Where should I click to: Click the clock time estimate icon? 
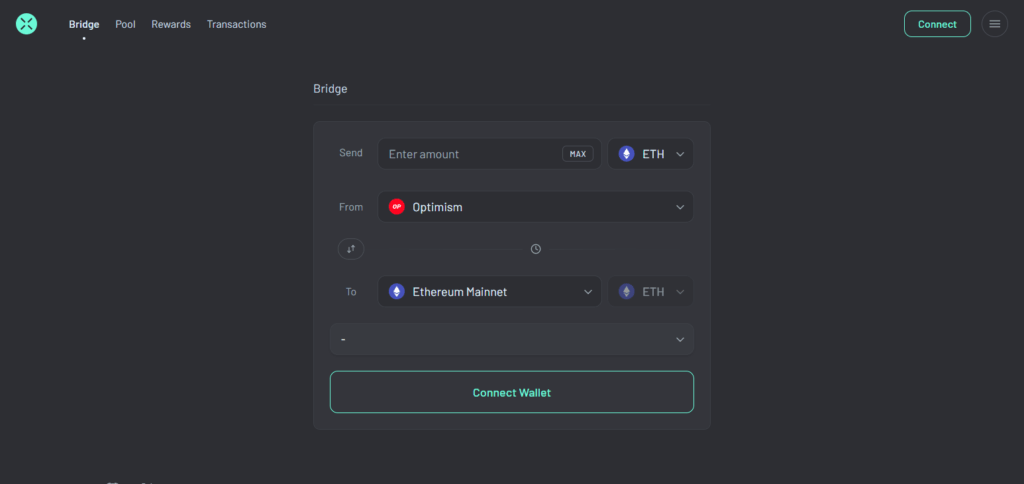tap(536, 249)
